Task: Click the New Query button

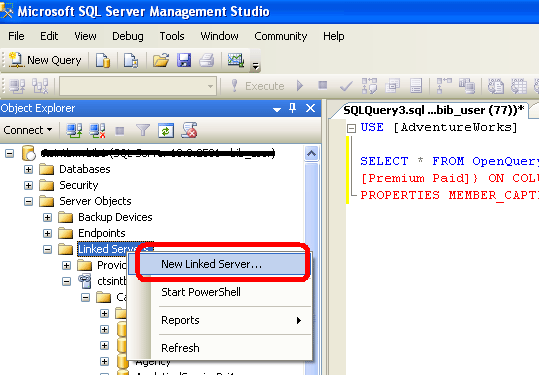Action: pos(45,60)
